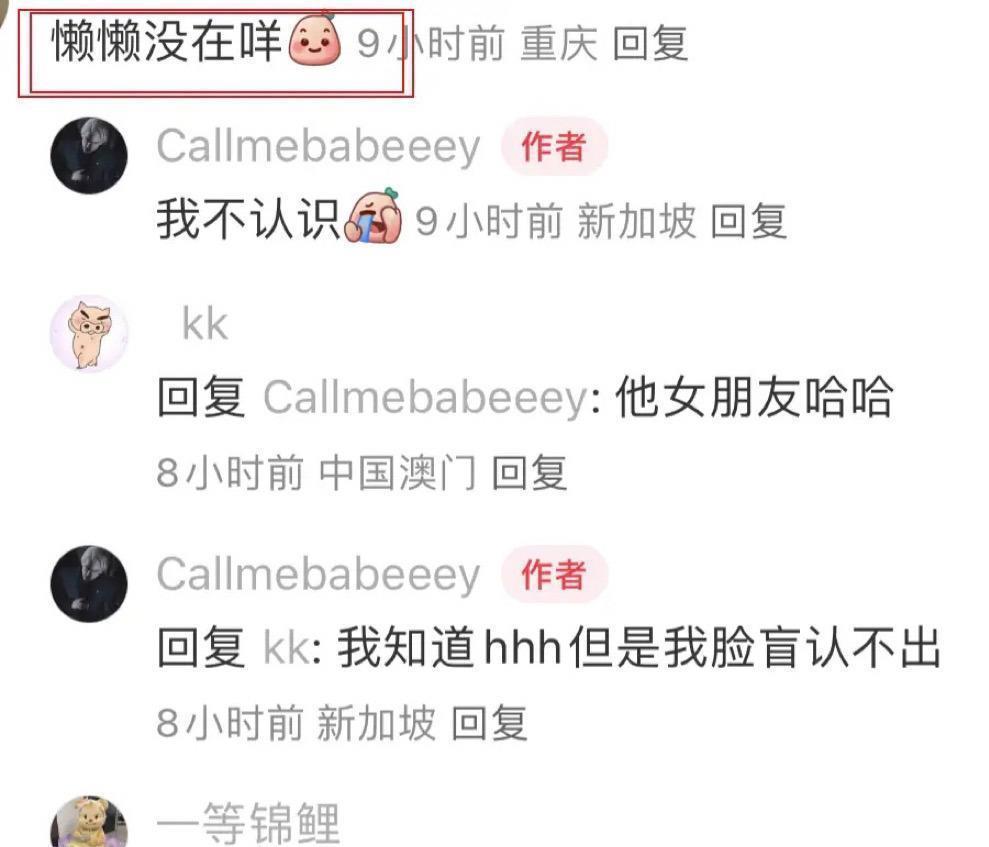989x847 pixels.
Task: Tap the second 作者 author badge
Action: click(554, 575)
